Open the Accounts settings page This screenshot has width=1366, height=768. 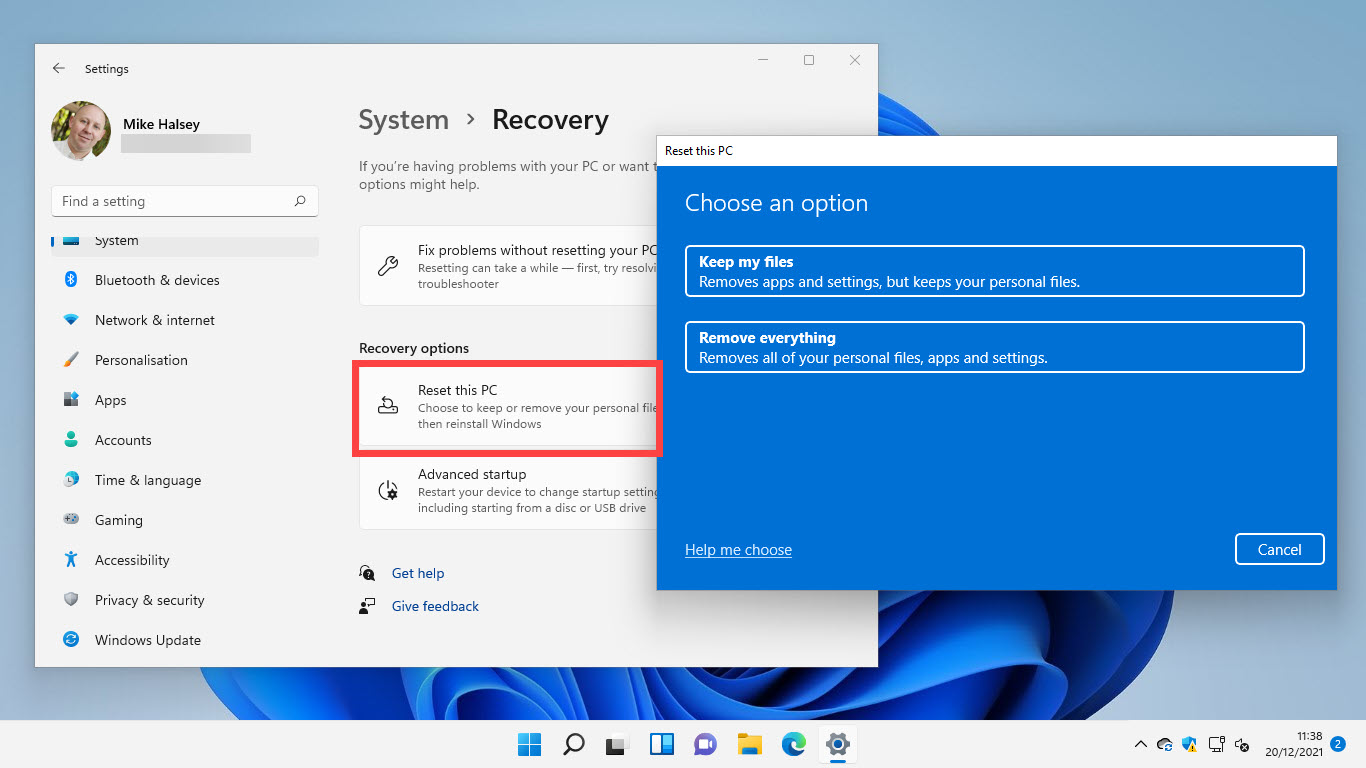point(123,440)
